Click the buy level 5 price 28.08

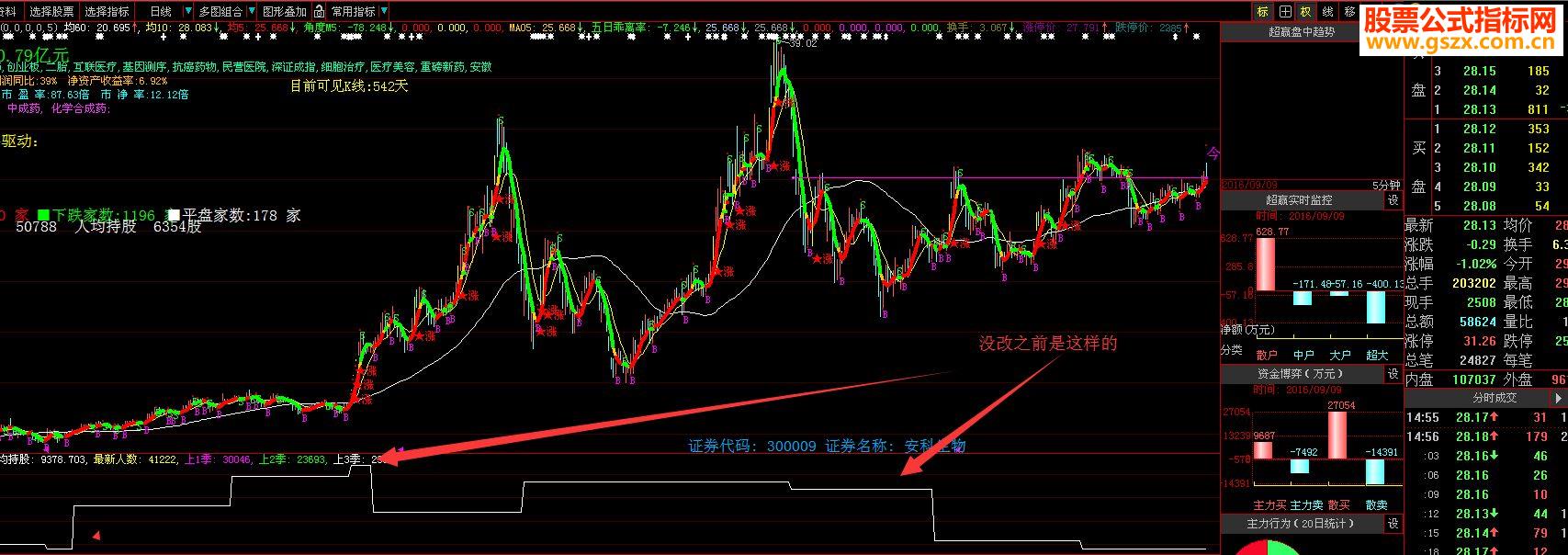[1480, 206]
